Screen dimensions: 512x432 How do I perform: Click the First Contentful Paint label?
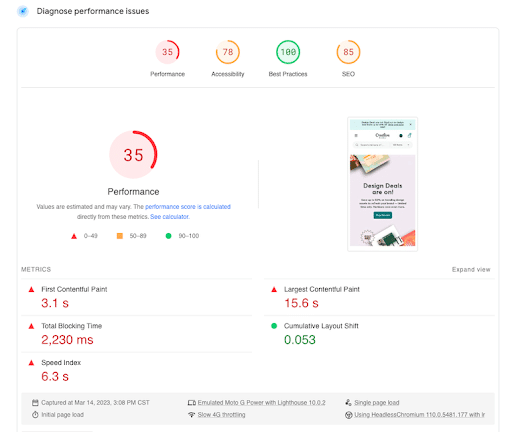74,289
